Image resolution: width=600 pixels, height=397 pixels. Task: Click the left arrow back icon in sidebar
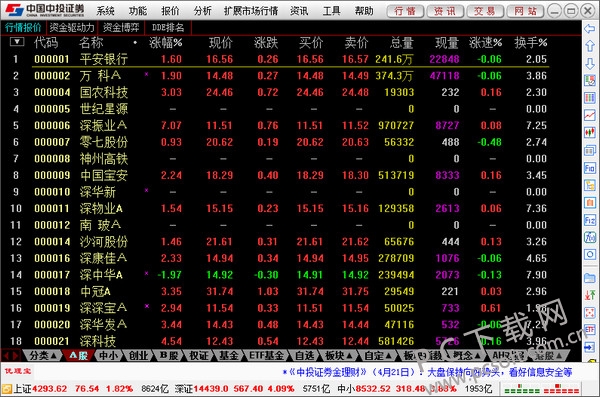pyautogui.click(x=590, y=28)
